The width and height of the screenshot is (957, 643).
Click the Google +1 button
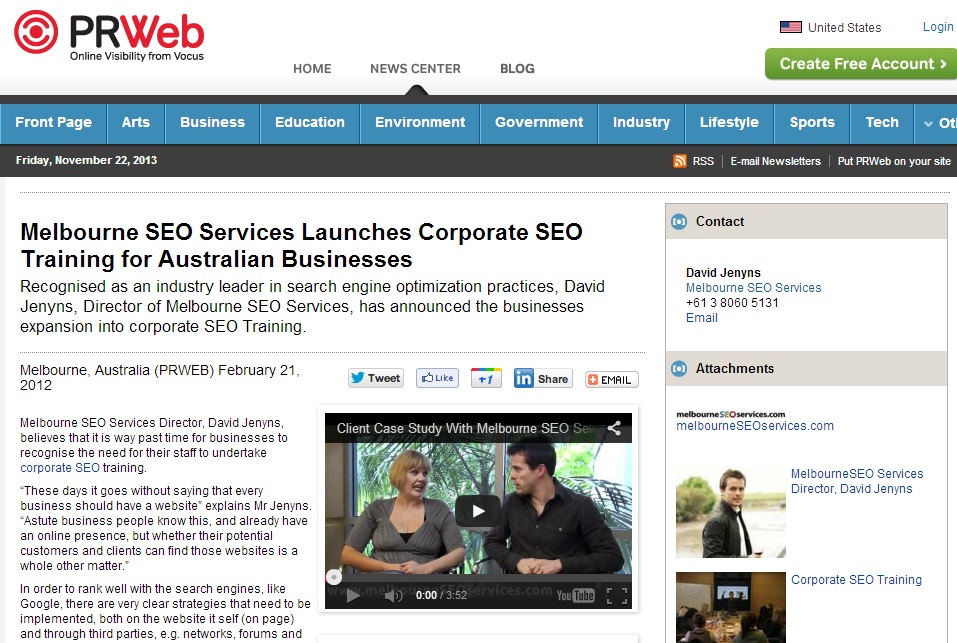pos(486,378)
